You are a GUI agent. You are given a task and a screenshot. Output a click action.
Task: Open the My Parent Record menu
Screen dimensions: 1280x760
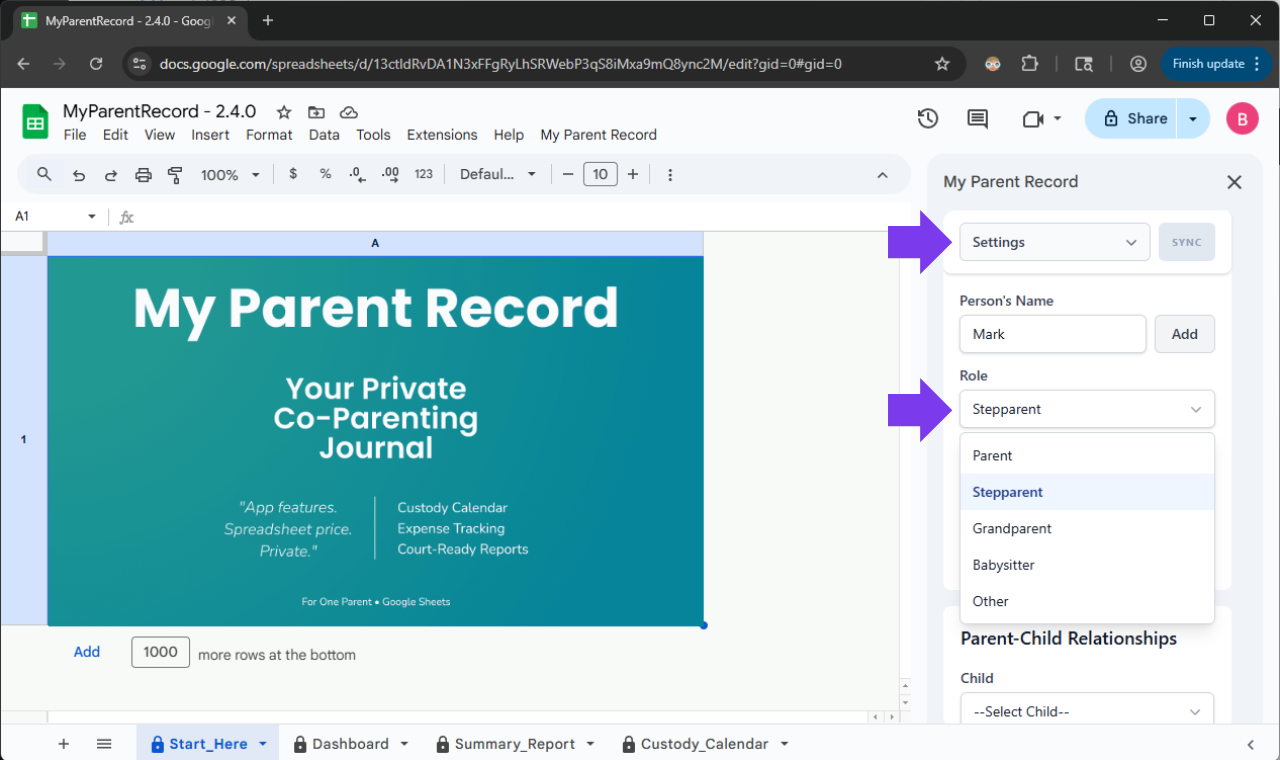[599, 135]
